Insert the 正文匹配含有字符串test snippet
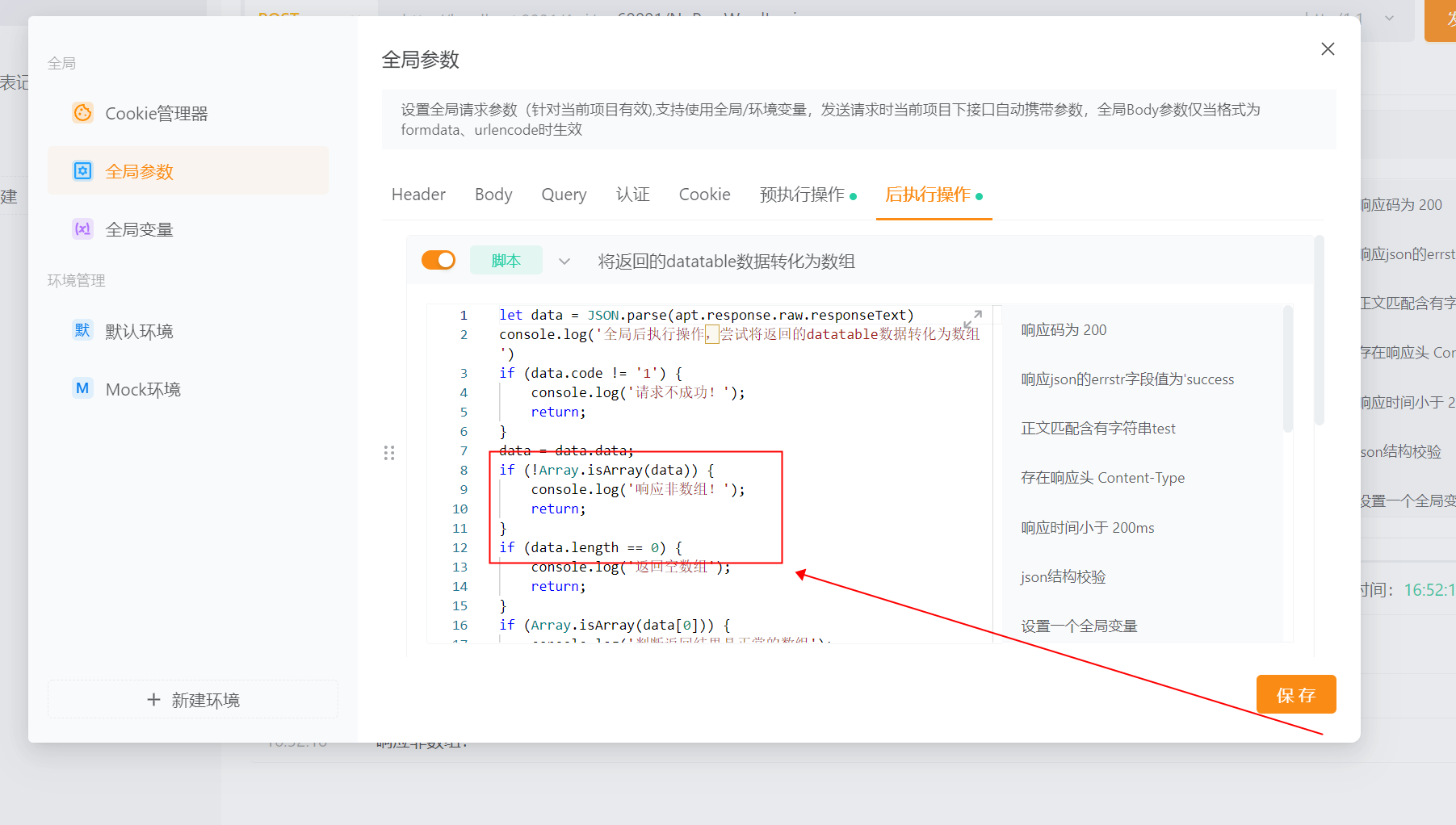The height and width of the screenshot is (825, 1456). [1098, 429]
